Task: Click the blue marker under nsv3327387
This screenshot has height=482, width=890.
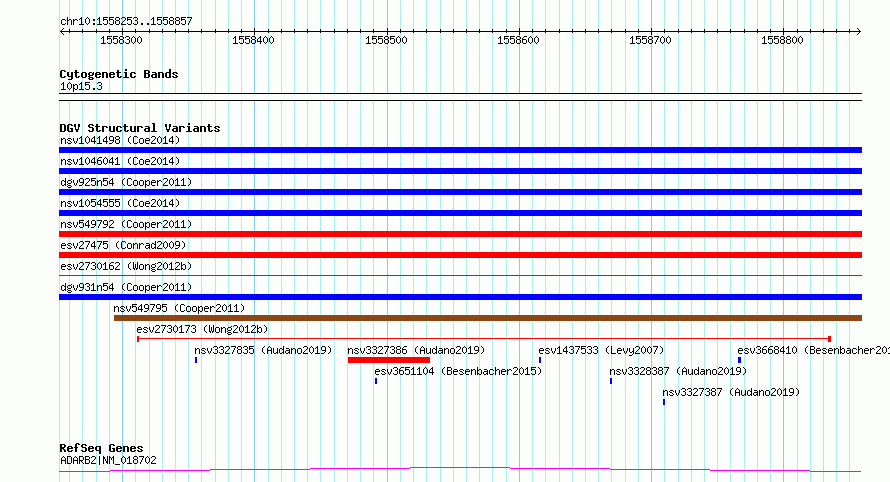Action: coord(664,402)
